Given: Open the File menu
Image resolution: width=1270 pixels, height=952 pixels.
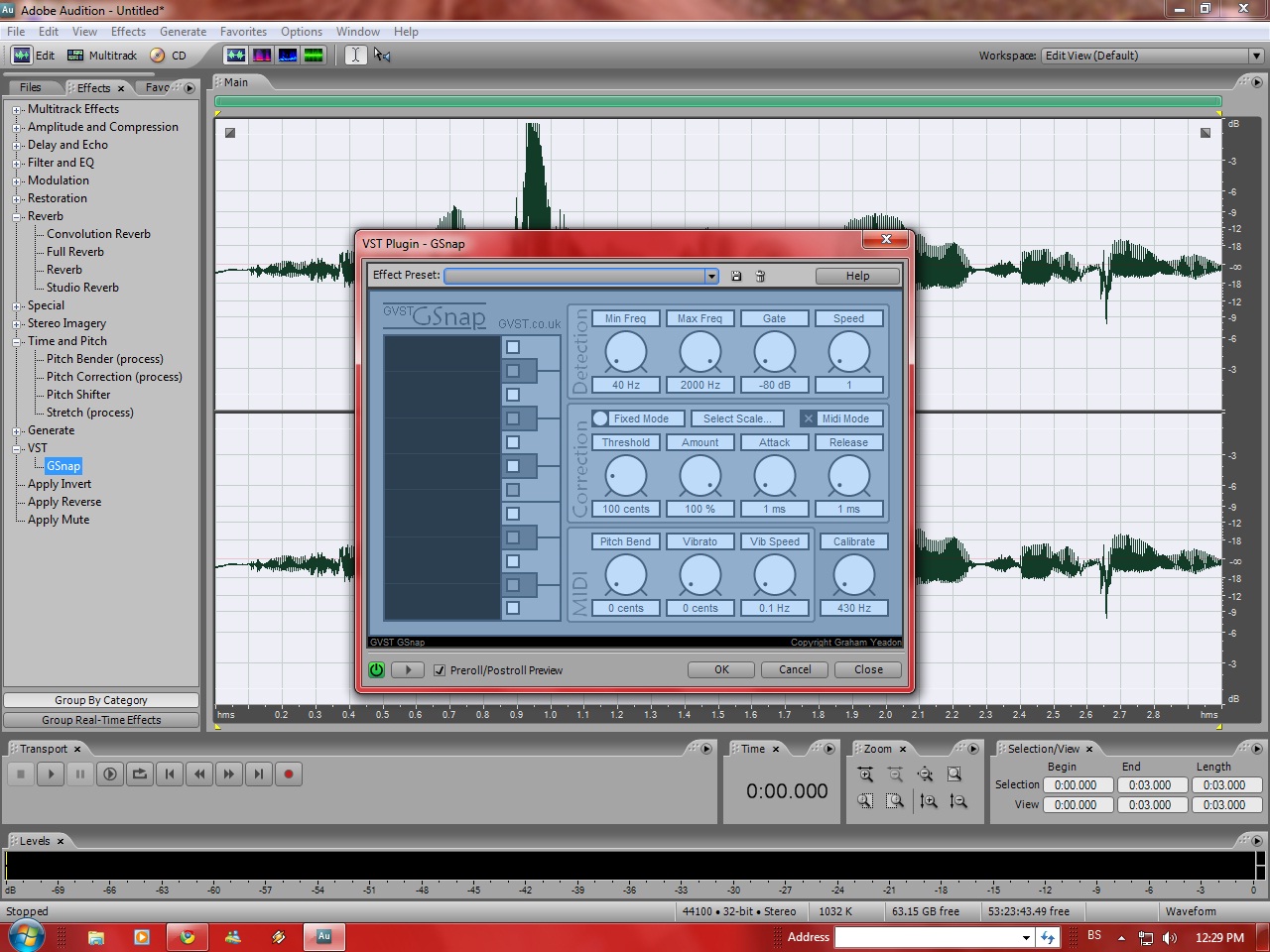Looking at the screenshot, I should click(16, 32).
